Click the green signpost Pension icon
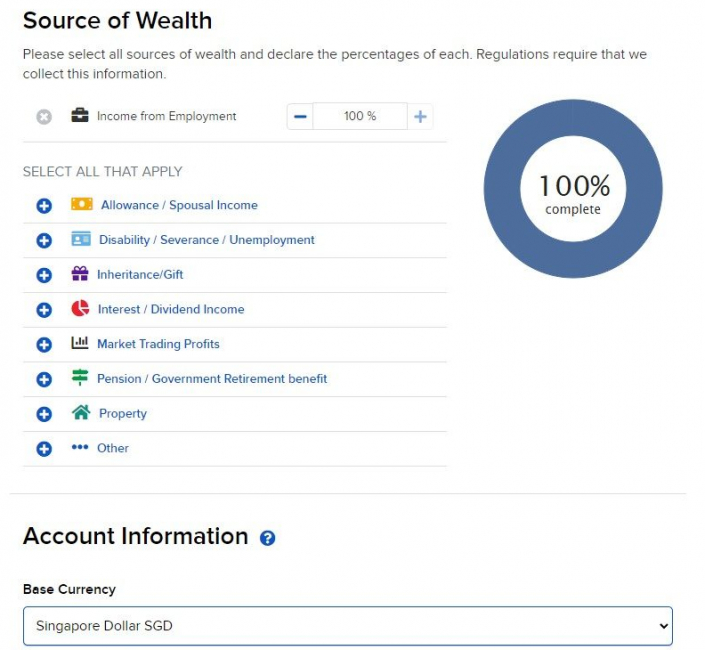This screenshot has height=650, width=705. pyautogui.click(x=80, y=378)
